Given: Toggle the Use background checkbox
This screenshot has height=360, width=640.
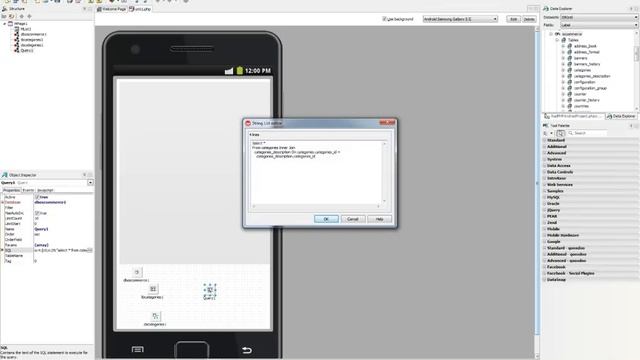Looking at the screenshot, I should tap(384, 19).
